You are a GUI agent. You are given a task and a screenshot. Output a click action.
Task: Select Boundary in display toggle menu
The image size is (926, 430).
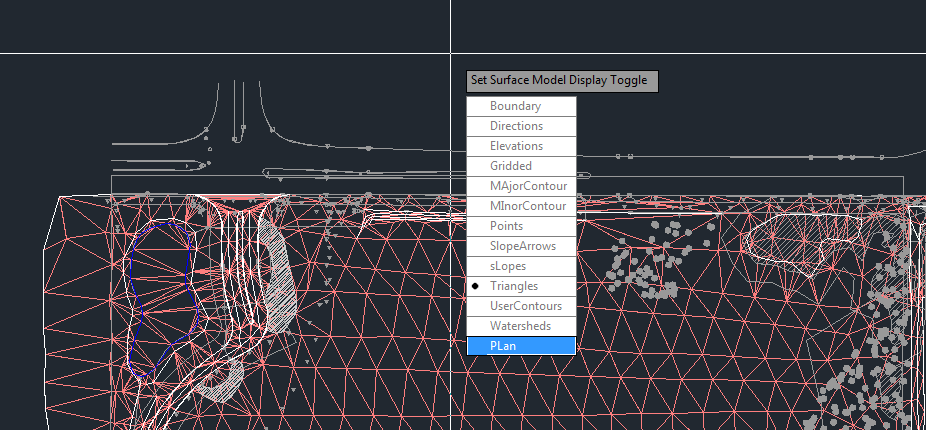[x=521, y=106]
